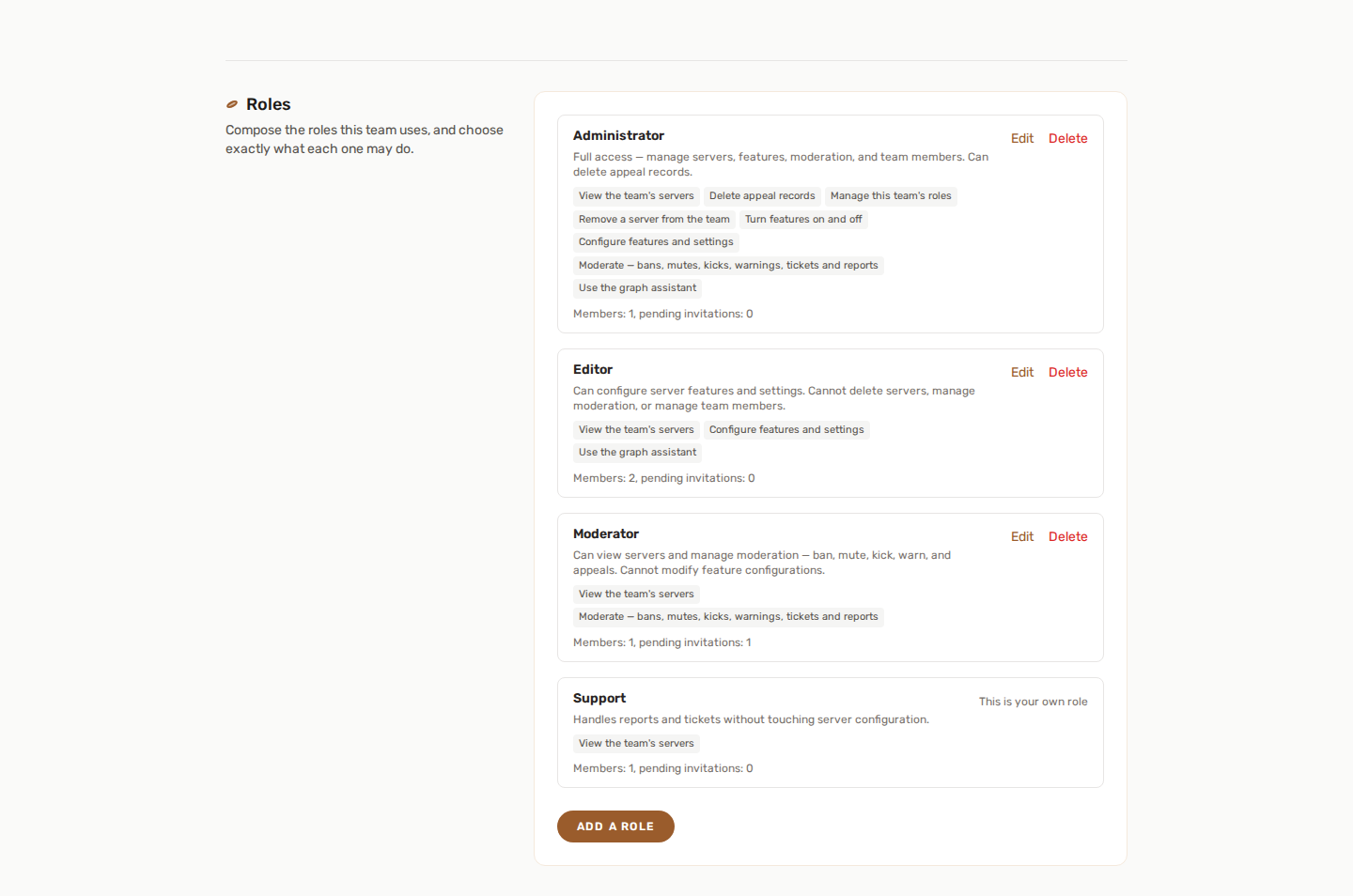Delete the Administrator role

point(1068,138)
